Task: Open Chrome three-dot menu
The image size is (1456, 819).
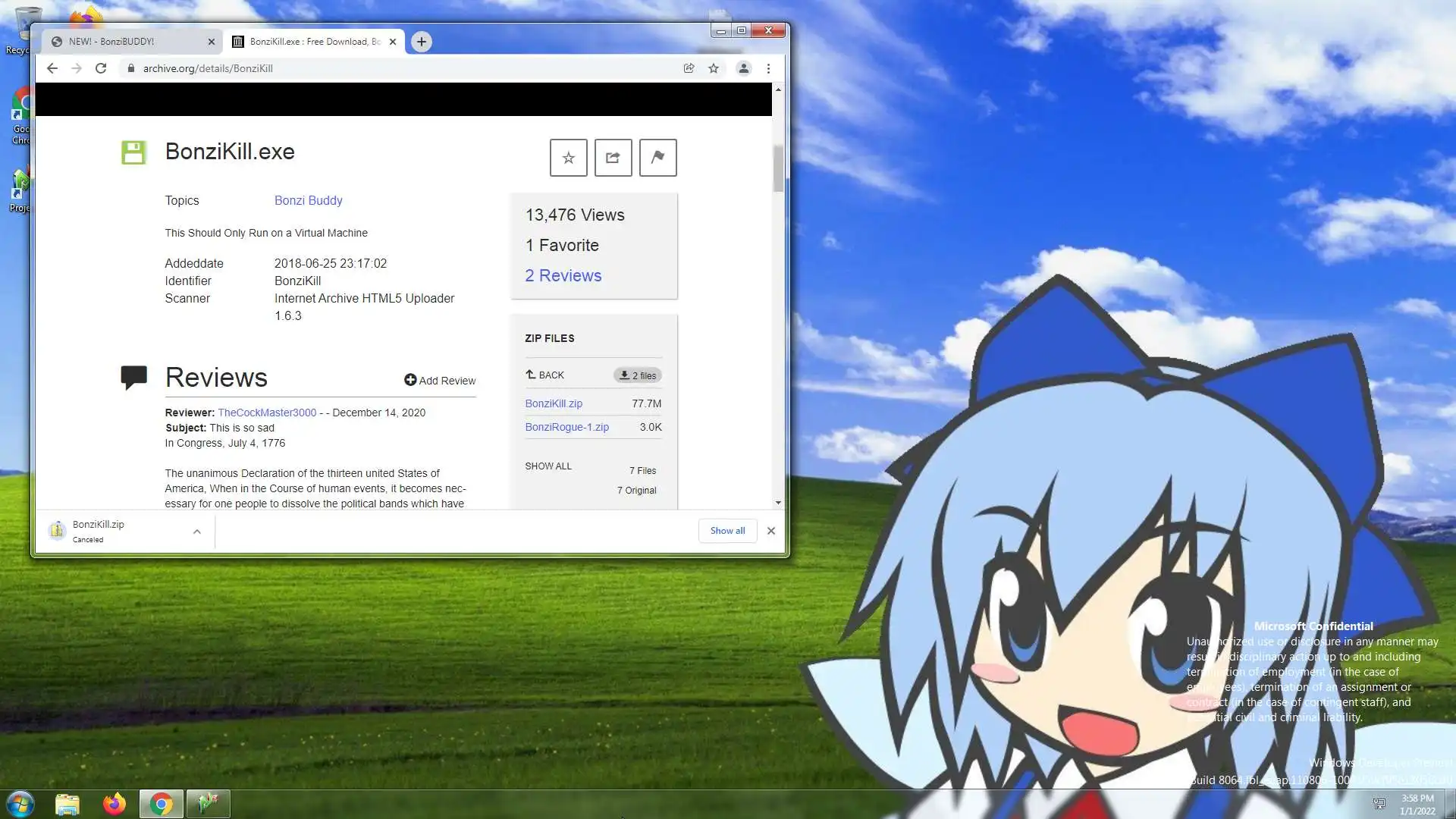Action: coord(768,68)
